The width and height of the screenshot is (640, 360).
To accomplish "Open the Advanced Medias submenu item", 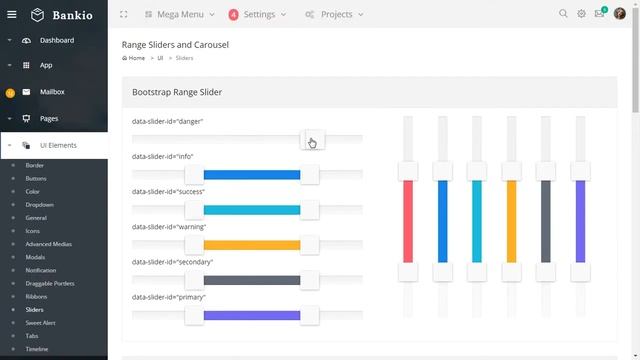I will pyautogui.click(x=49, y=244).
